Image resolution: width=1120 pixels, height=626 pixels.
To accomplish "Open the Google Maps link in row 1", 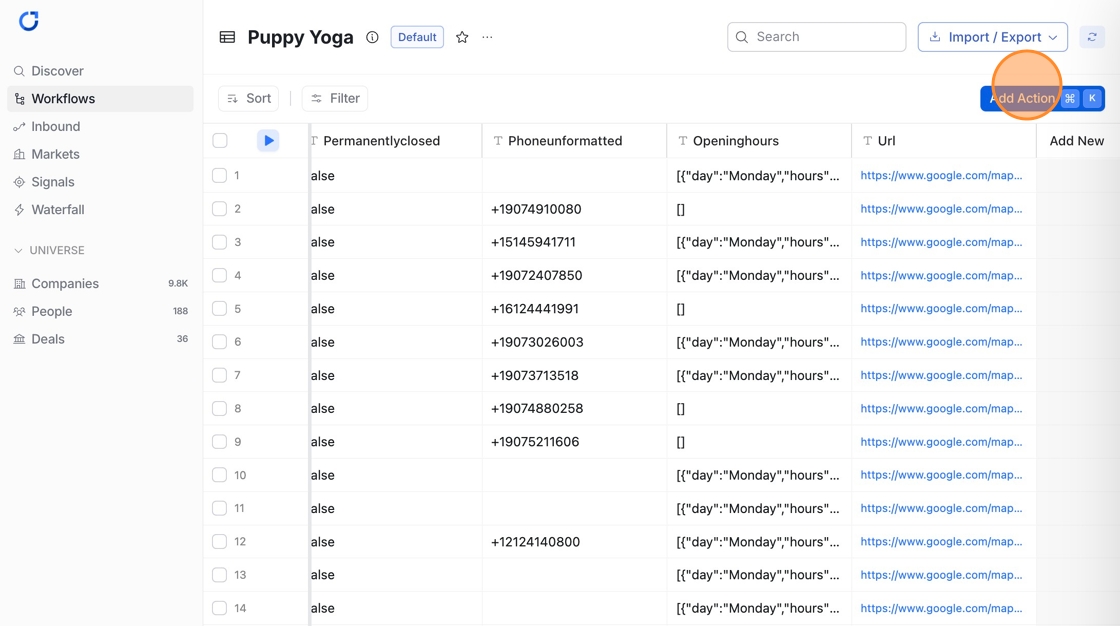I will coord(941,175).
